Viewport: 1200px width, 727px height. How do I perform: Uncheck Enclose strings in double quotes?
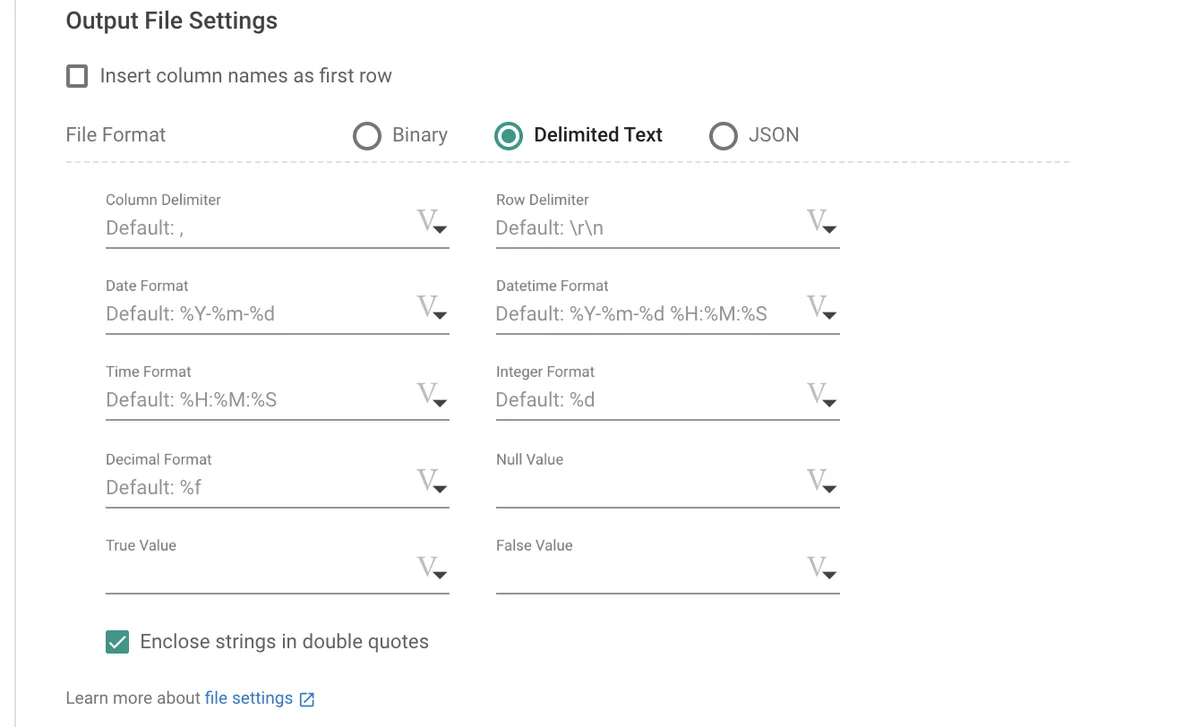[x=117, y=642]
